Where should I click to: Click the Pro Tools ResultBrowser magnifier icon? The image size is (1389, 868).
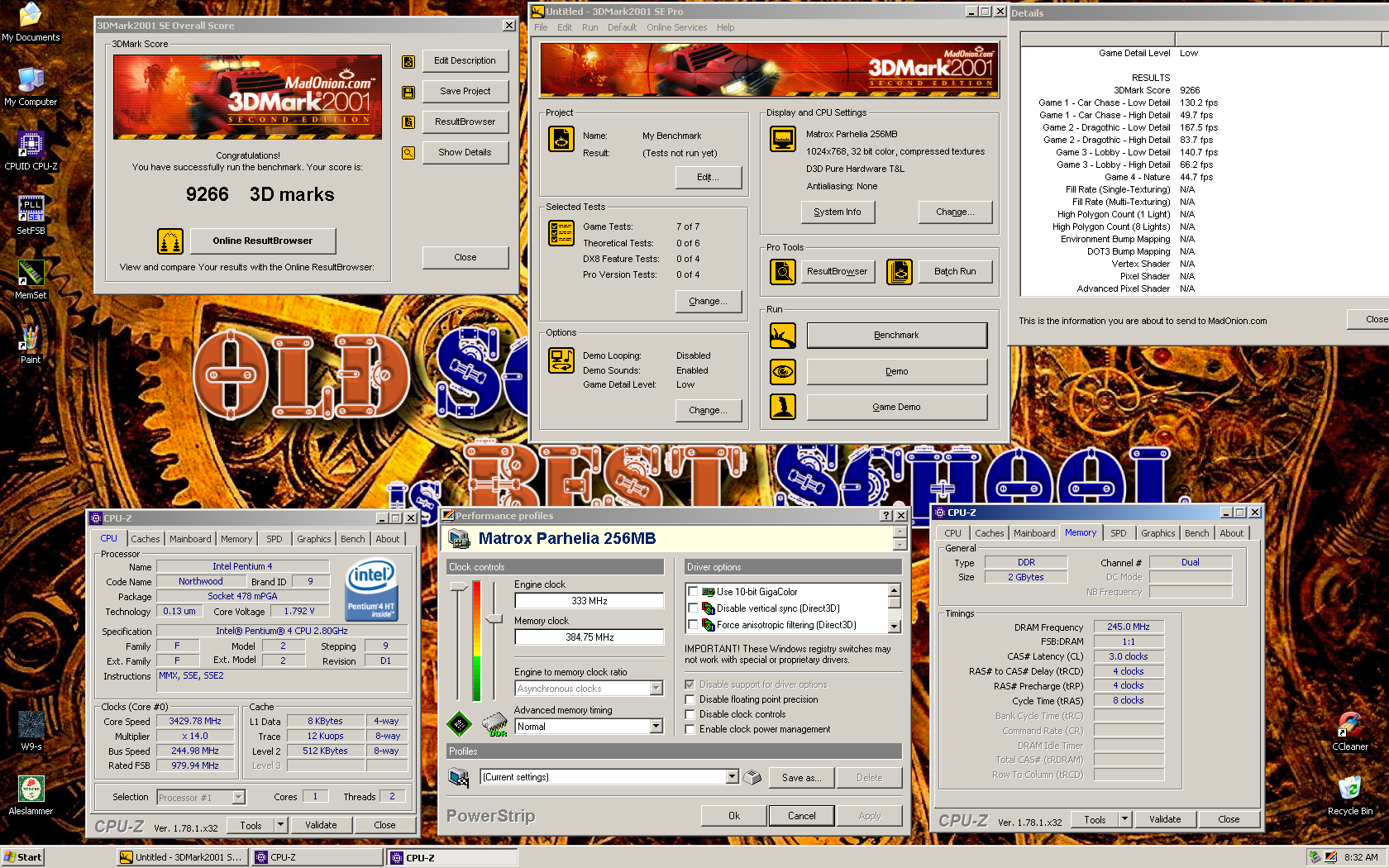click(x=783, y=271)
